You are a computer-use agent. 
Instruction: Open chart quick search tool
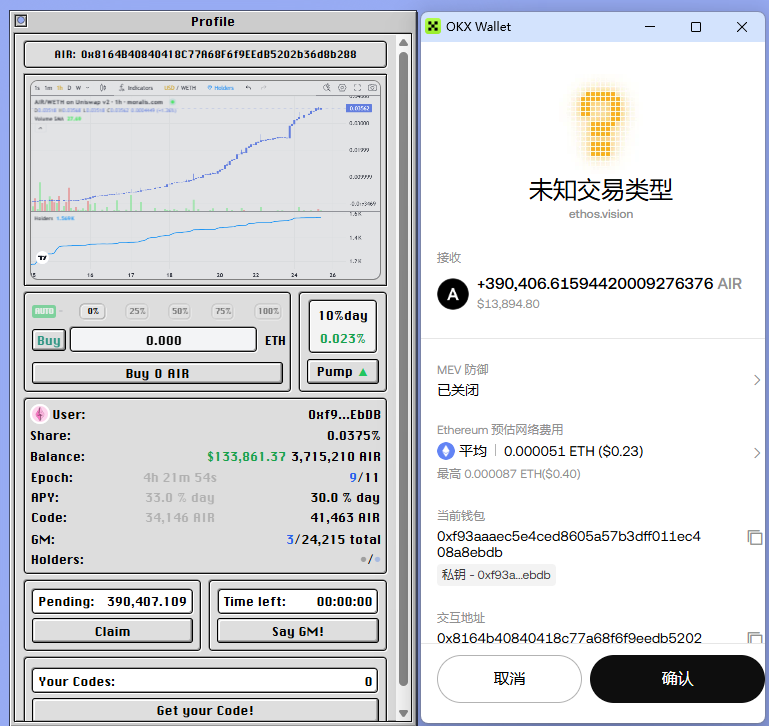[327, 88]
